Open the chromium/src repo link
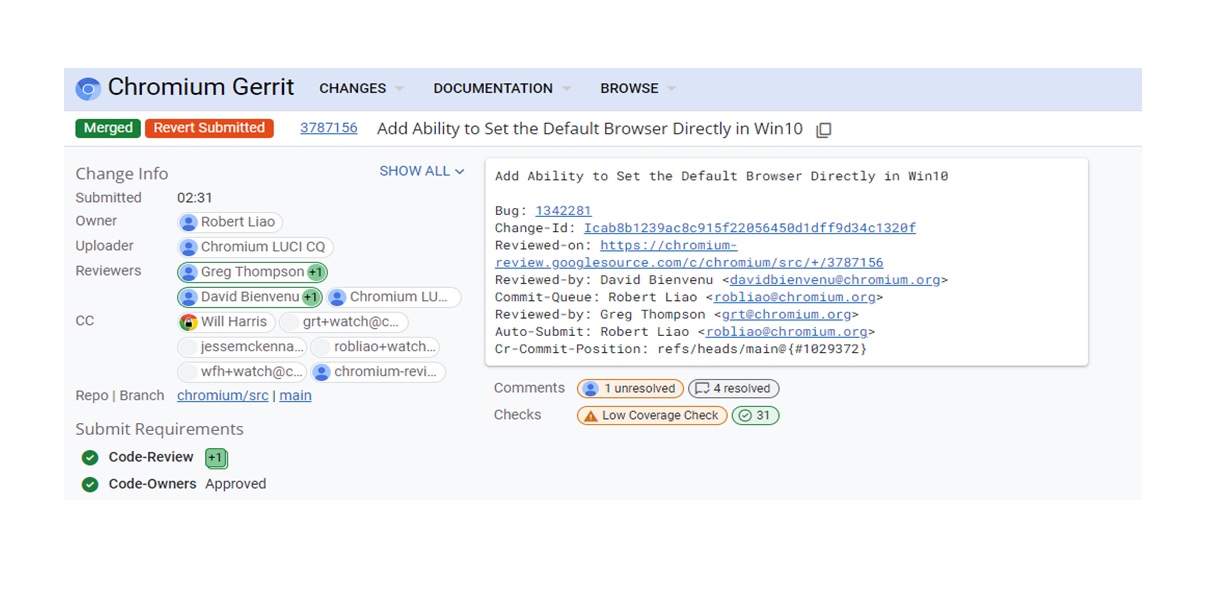1206x590 pixels. [223, 396]
